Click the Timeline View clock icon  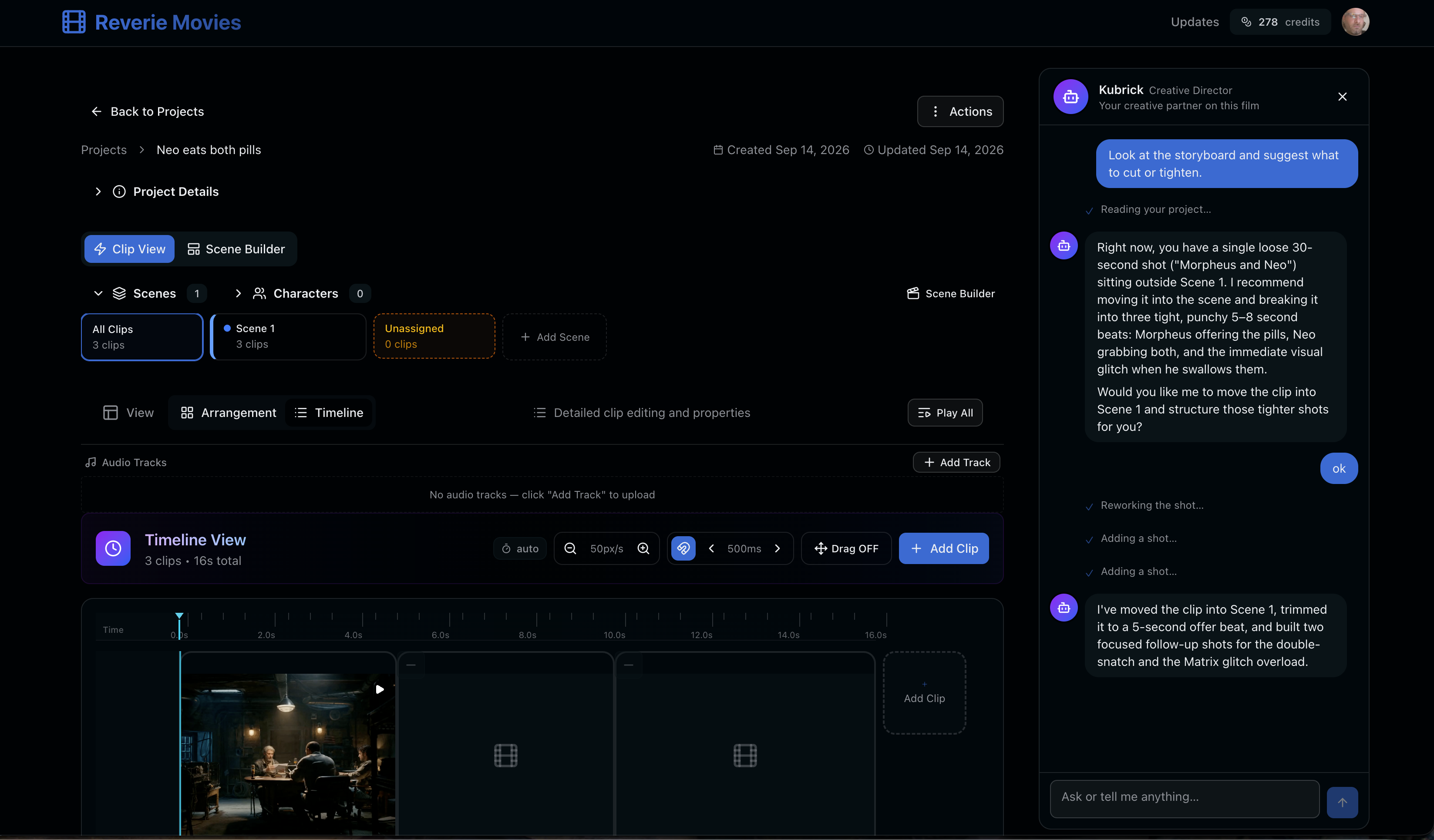pos(113,549)
